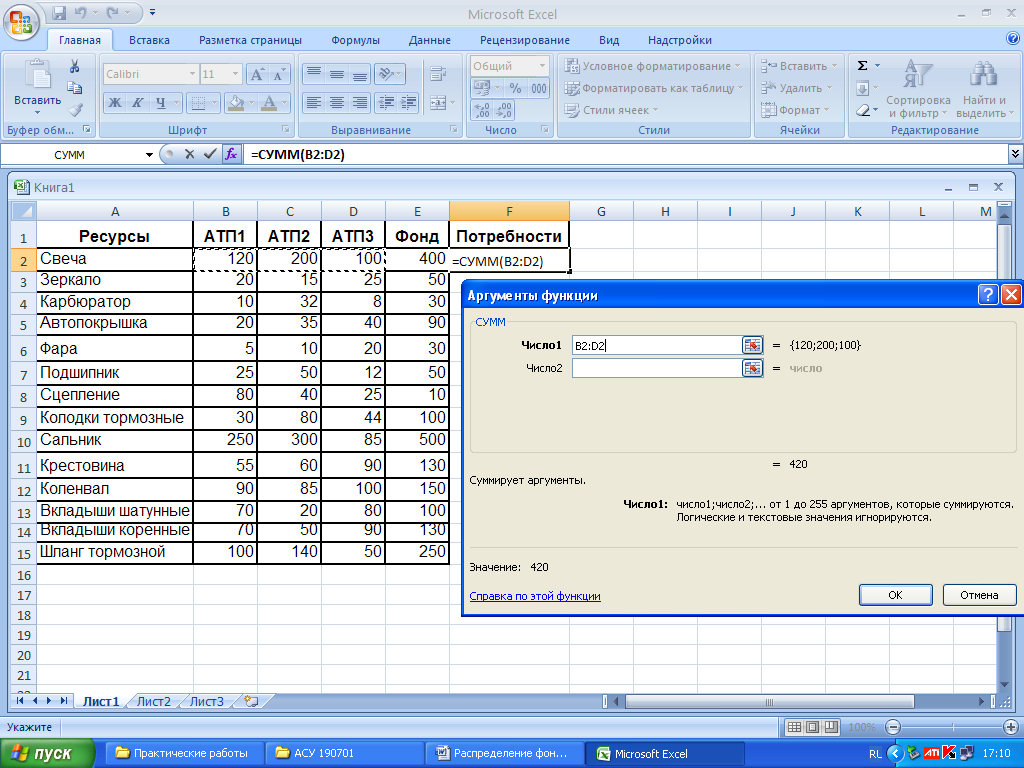The image size is (1024, 768).
Task: Click the Office button logo
Action: 22,21
